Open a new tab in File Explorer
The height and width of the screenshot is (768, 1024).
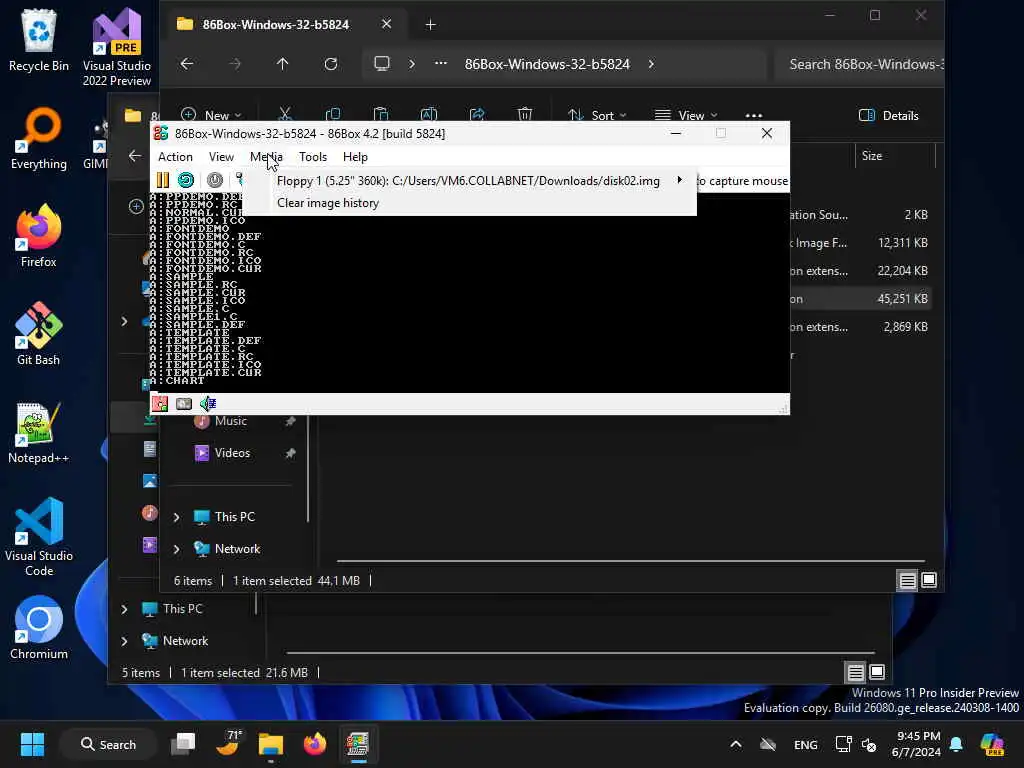430,25
